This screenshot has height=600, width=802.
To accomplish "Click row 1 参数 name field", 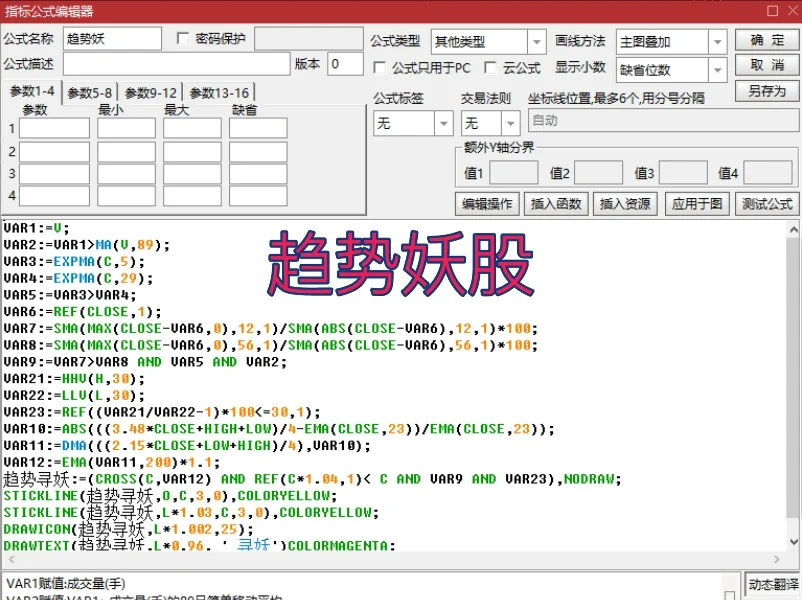I will [54, 128].
